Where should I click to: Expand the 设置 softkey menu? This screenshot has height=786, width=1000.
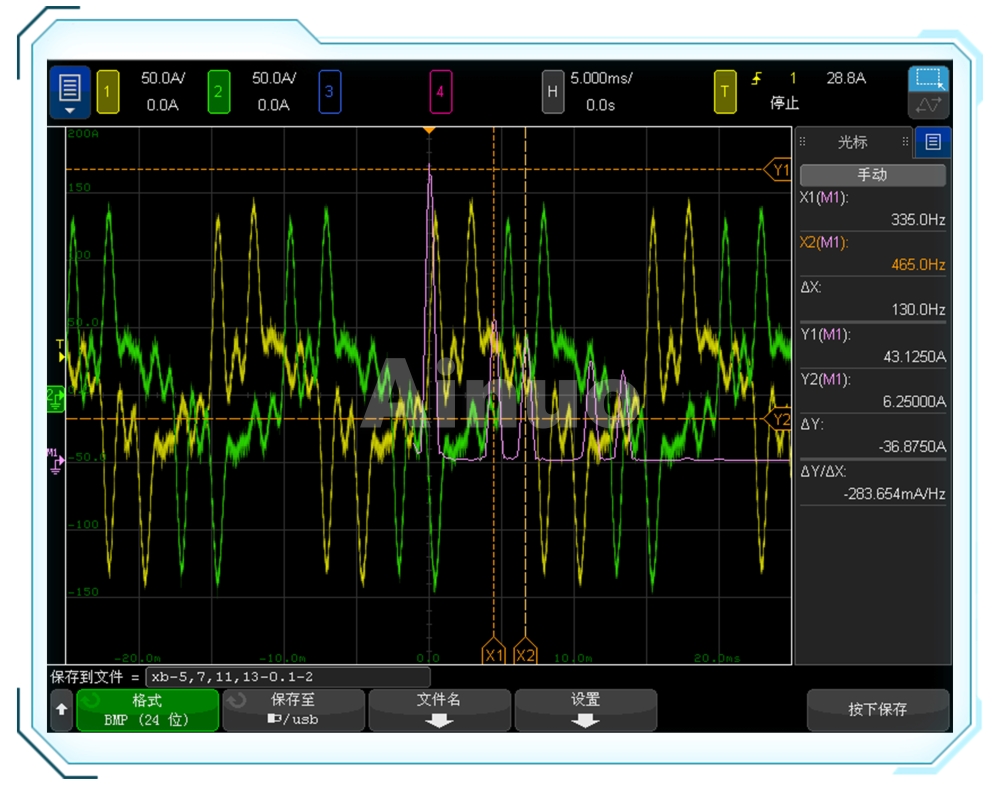point(585,710)
